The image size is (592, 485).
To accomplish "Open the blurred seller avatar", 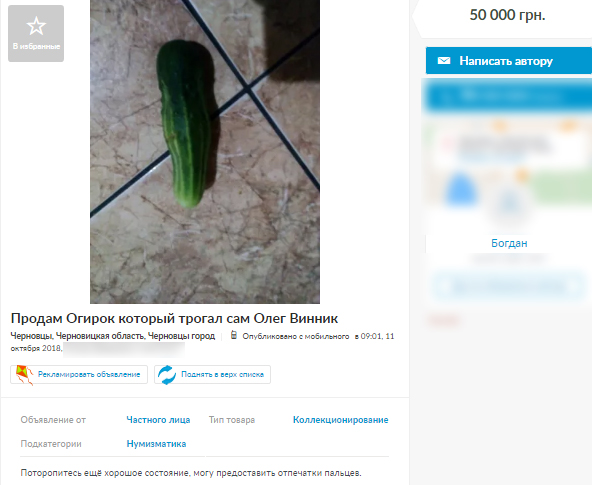I will pyautogui.click(x=510, y=206).
